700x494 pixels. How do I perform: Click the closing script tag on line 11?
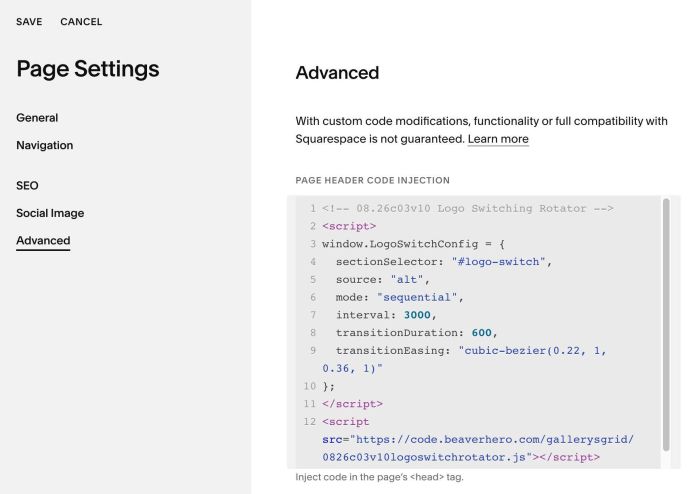point(352,404)
